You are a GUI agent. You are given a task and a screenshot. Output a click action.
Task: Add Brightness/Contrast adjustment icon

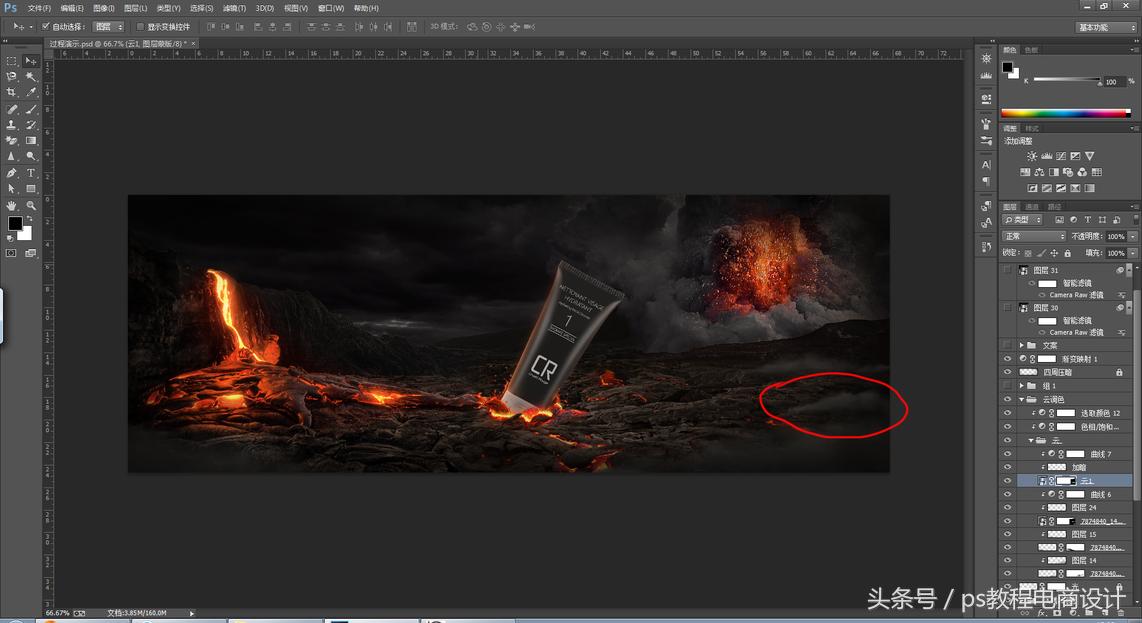point(1031,156)
